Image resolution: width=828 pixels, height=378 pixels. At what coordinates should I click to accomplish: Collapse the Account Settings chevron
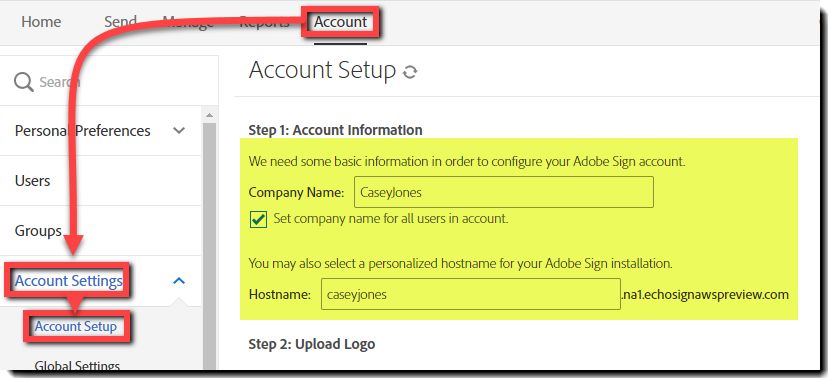coord(180,281)
